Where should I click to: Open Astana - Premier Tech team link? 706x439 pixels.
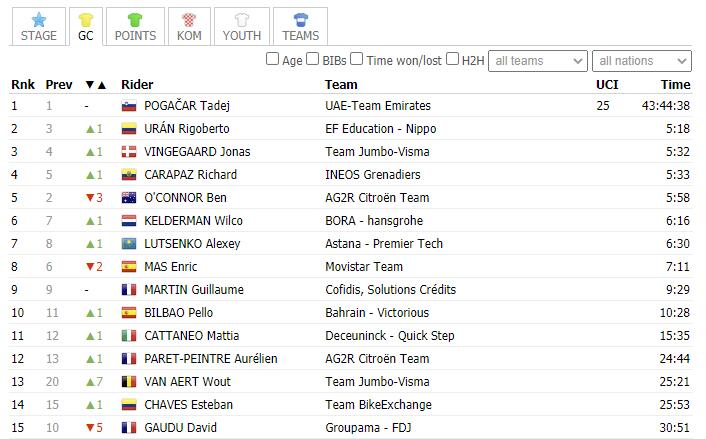point(384,244)
